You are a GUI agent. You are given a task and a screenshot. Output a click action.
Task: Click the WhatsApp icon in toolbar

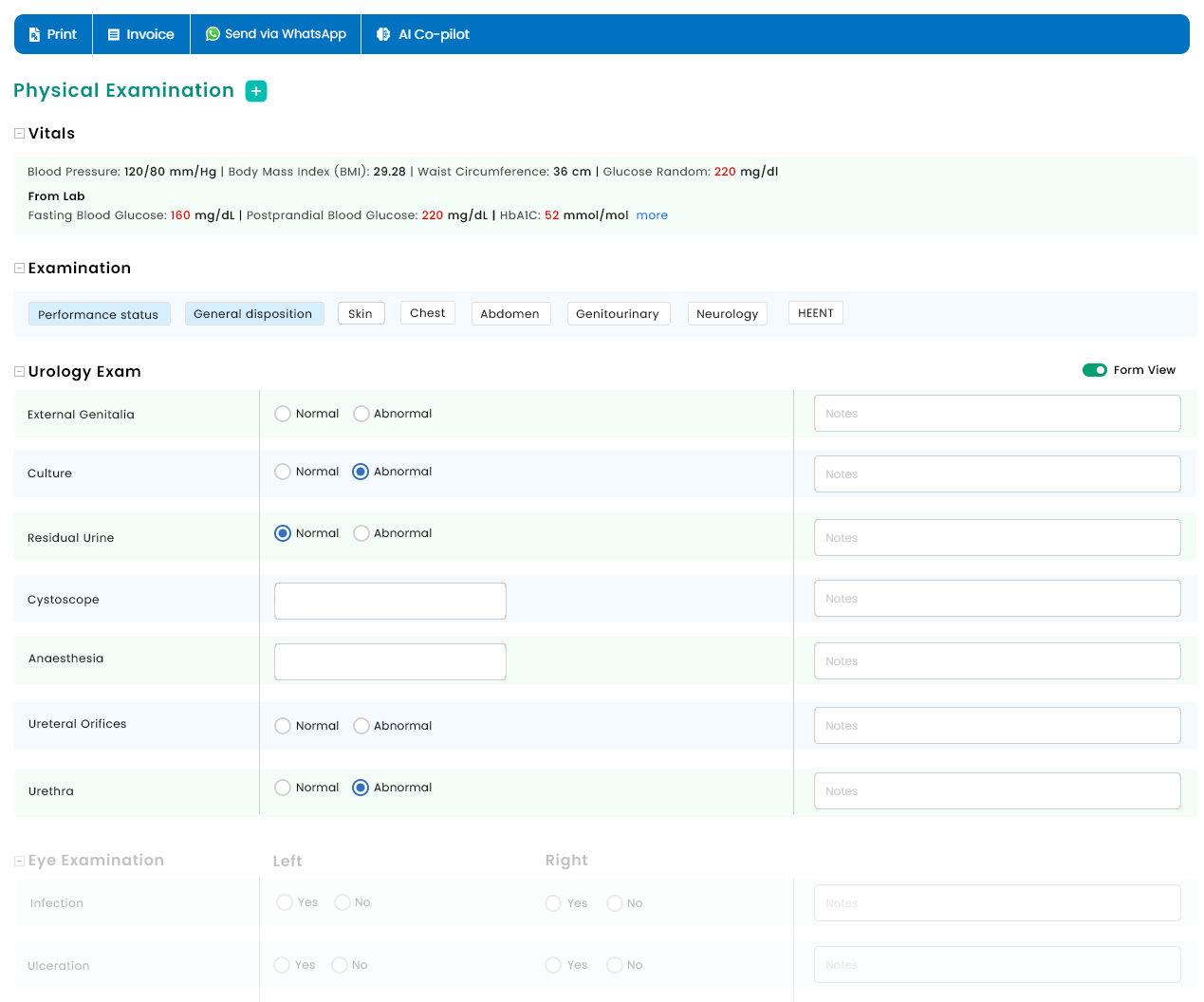pos(213,34)
